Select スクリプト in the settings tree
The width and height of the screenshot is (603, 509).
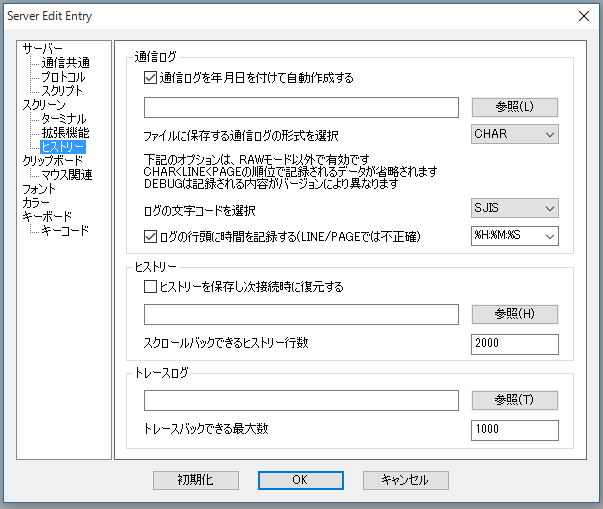tap(62, 90)
